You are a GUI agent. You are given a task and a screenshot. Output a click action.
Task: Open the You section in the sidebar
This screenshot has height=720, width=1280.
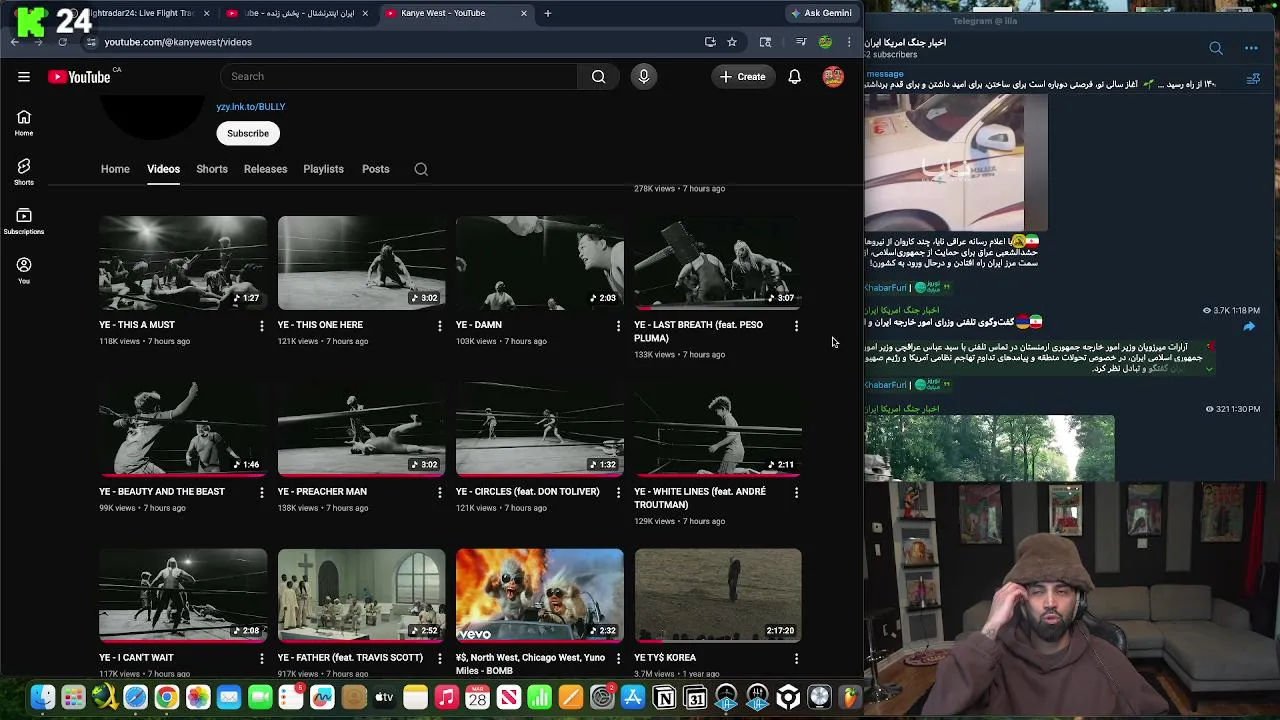click(x=24, y=270)
